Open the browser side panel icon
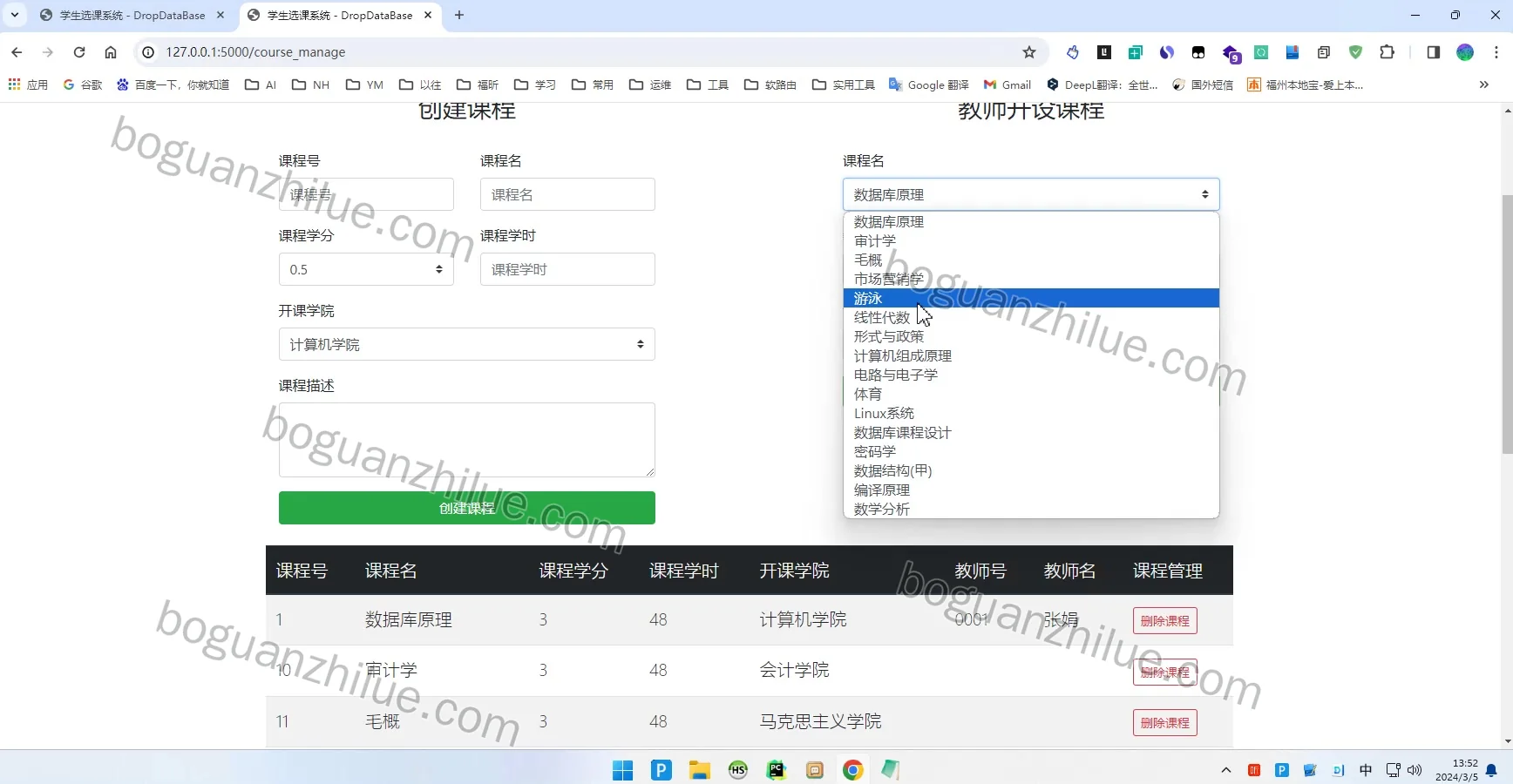Image resolution: width=1513 pixels, height=784 pixels. pos(1433,52)
